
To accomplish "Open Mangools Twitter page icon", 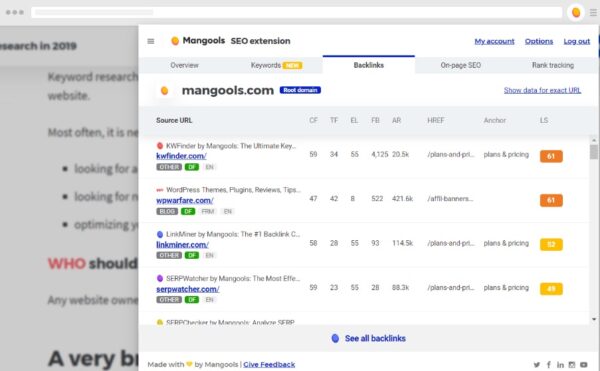I will (537, 364).
